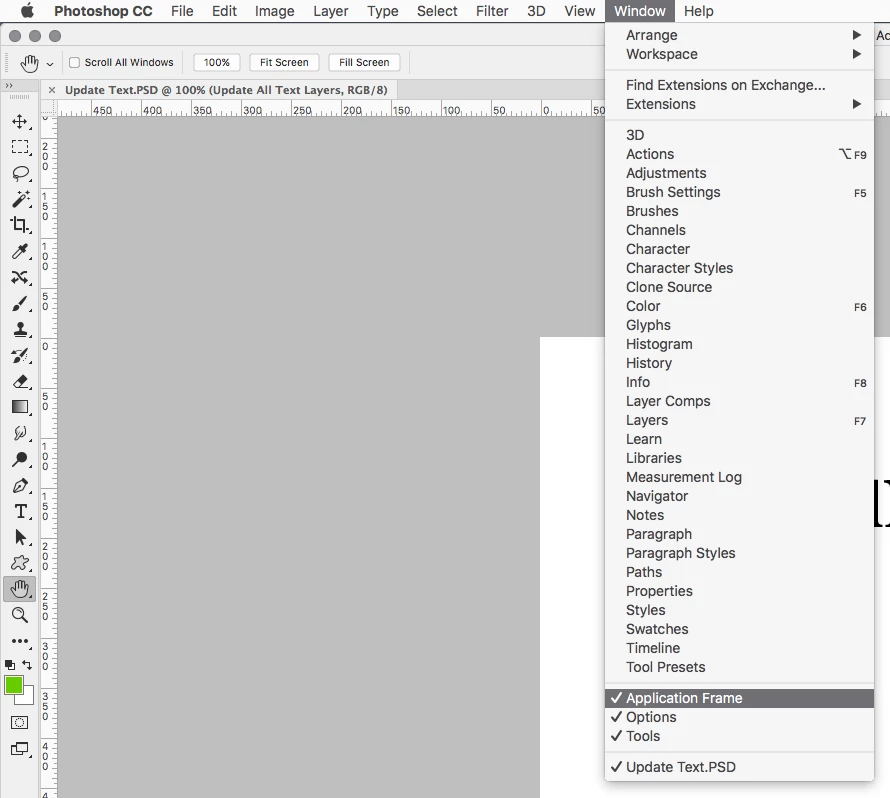Select the Dodge tool
This screenshot has height=798, width=890.
tap(20, 459)
